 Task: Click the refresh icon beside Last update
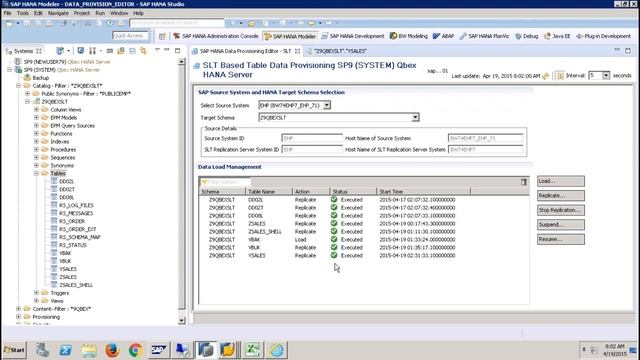[546, 76]
